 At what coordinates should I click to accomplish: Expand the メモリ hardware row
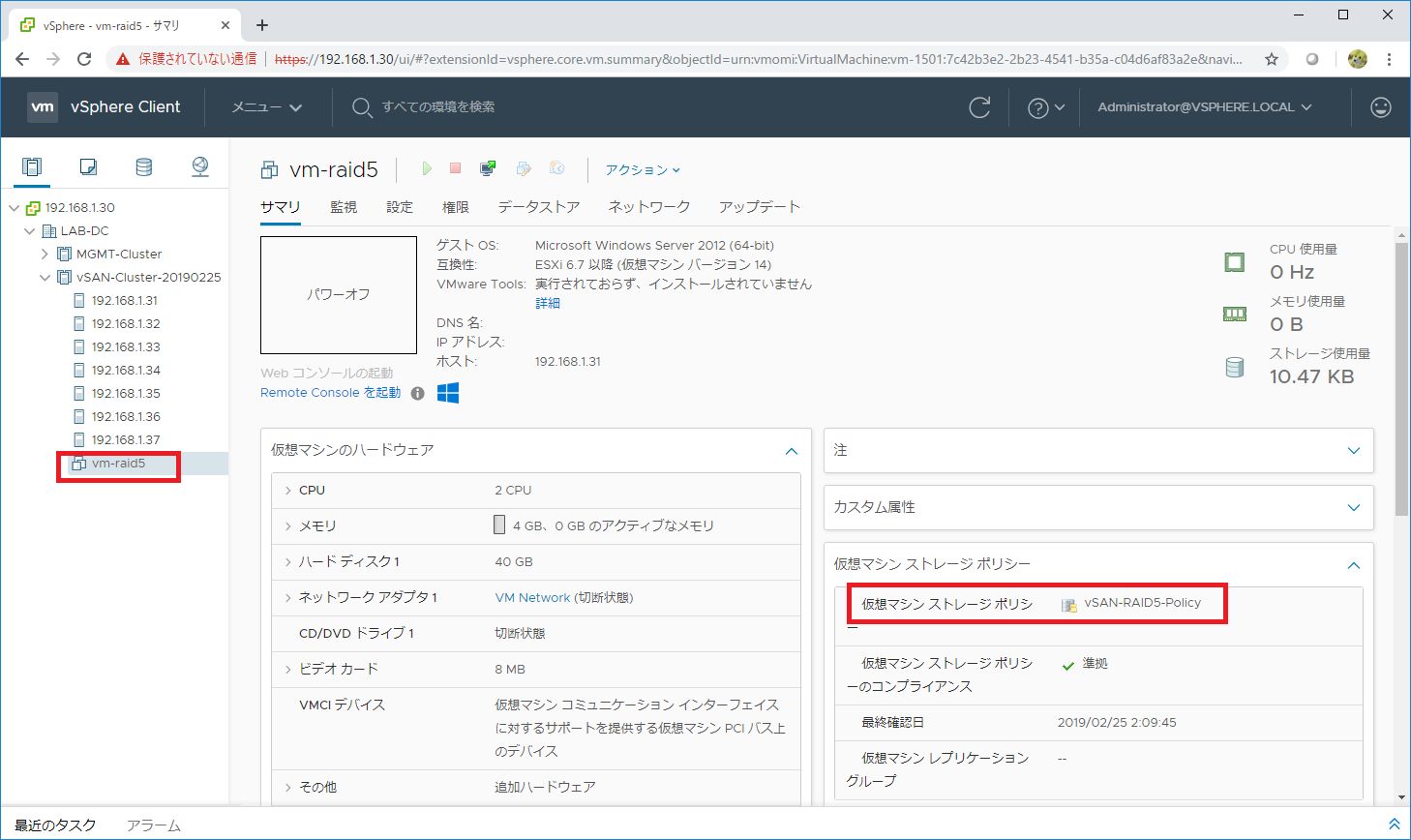click(288, 526)
